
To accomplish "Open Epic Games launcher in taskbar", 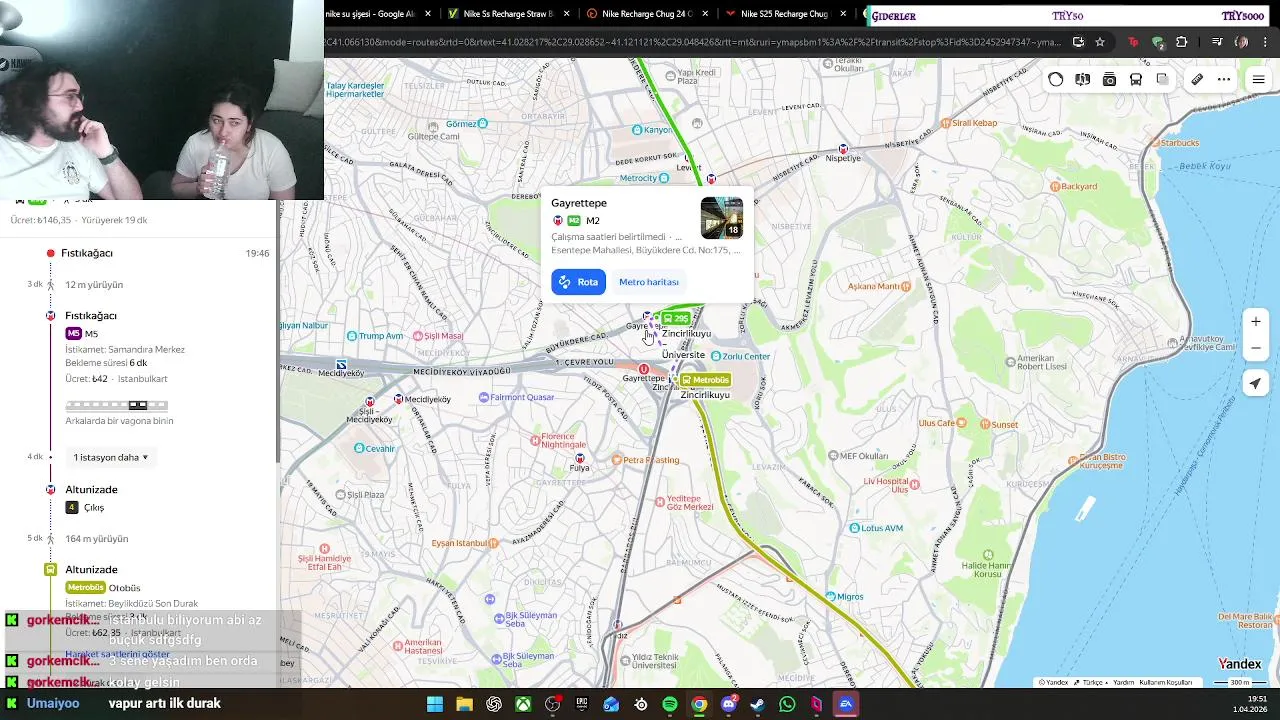I will click(582, 704).
